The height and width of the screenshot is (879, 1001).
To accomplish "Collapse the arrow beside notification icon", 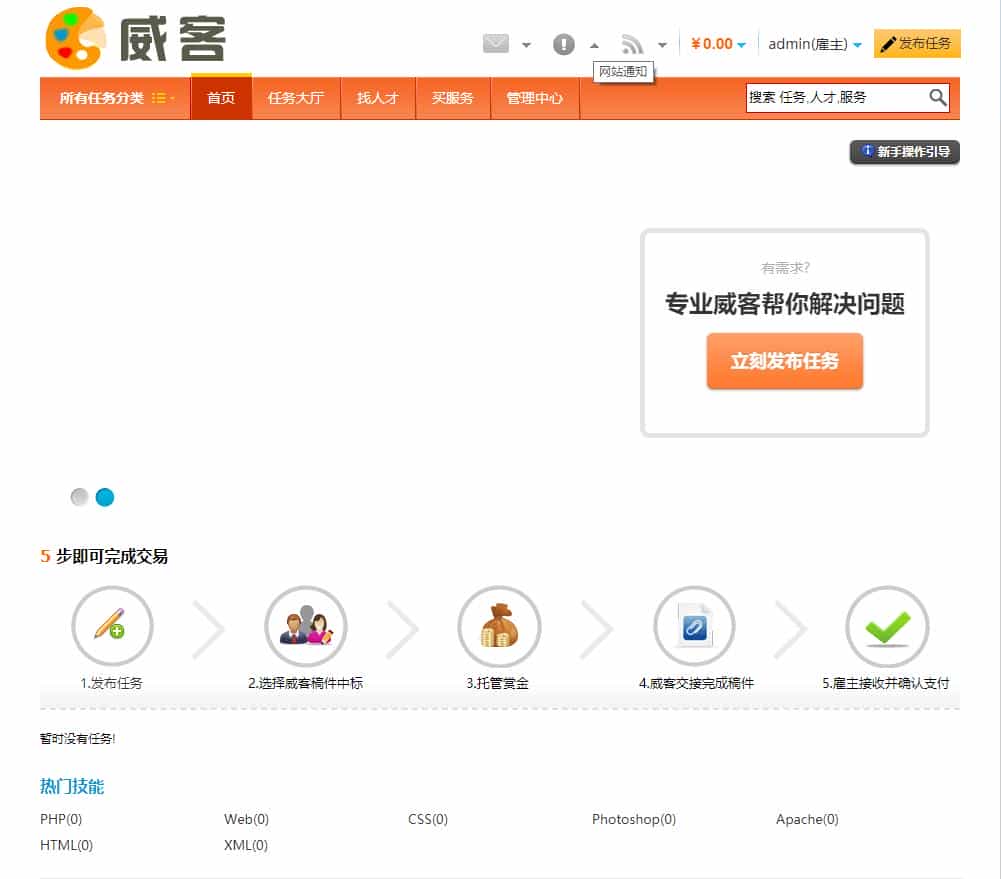I will (x=594, y=45).
